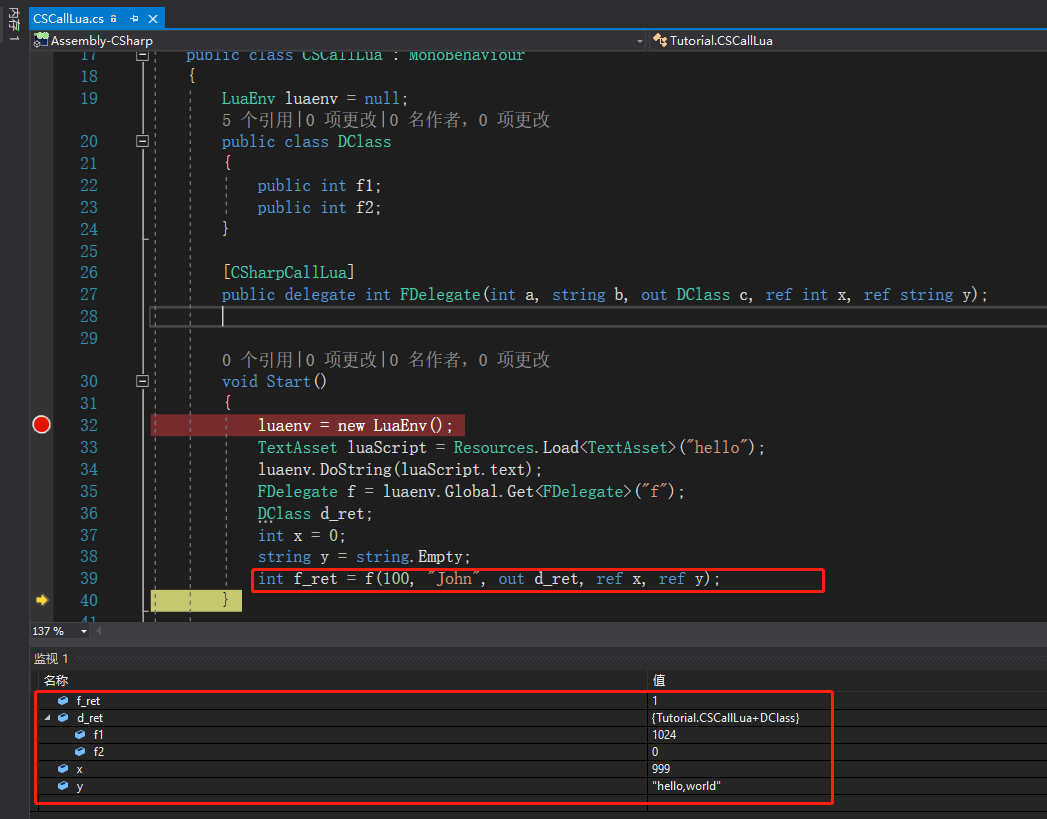Collapse the Start method region
The image size is (1047, 819).
[x=142, y=381]
